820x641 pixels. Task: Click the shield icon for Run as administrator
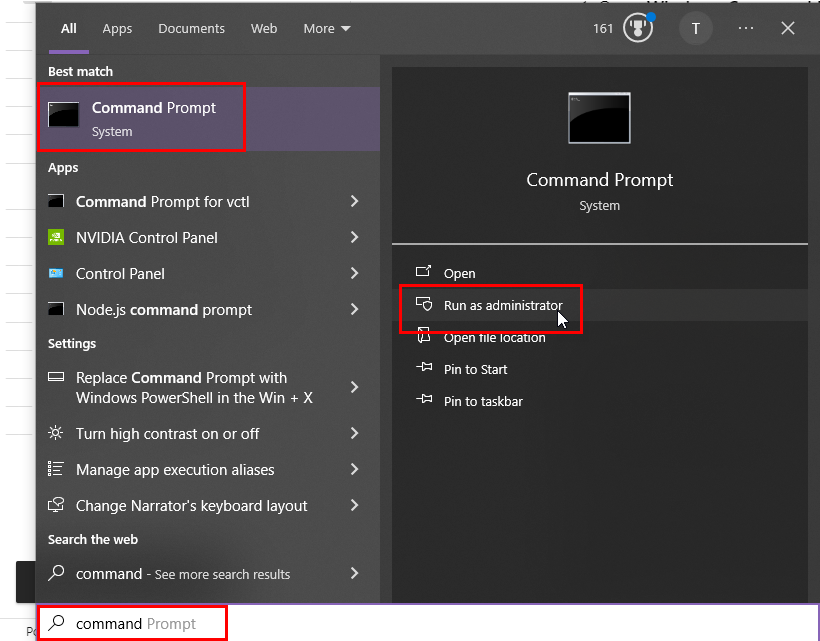(x=424, y=304)
